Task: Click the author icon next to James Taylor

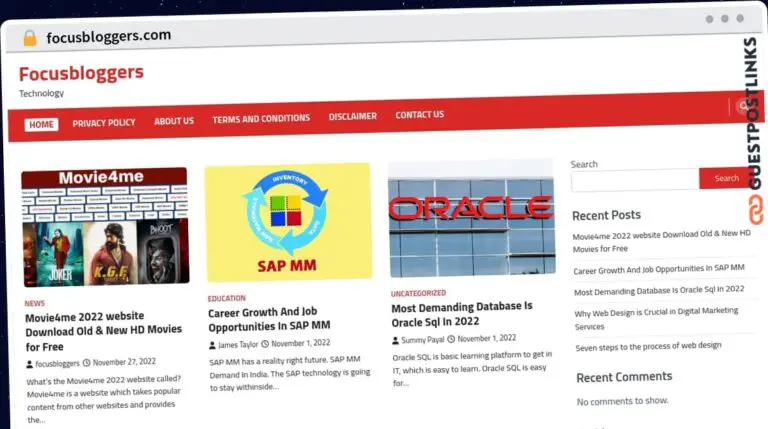Action: click(212, 345)
